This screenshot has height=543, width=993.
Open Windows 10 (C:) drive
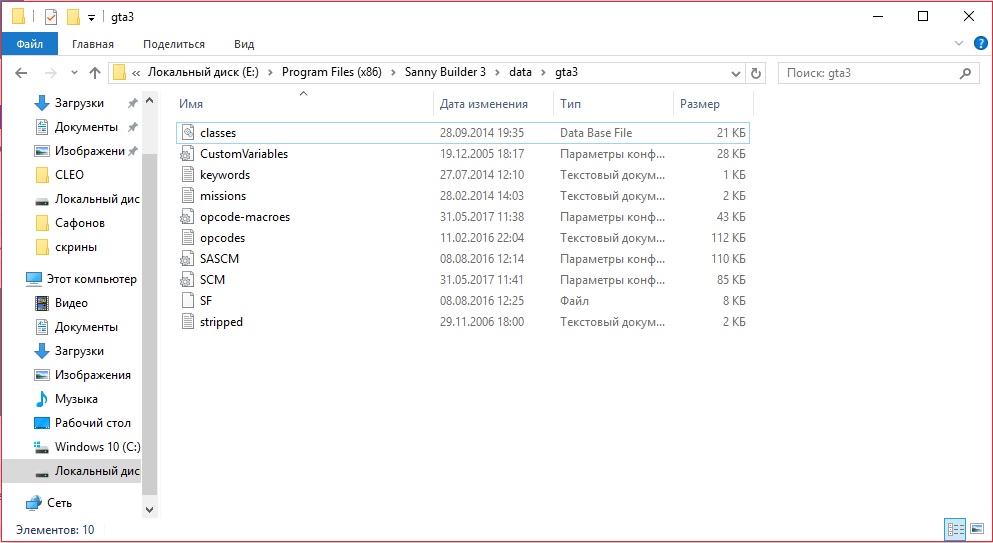[98, 447]
